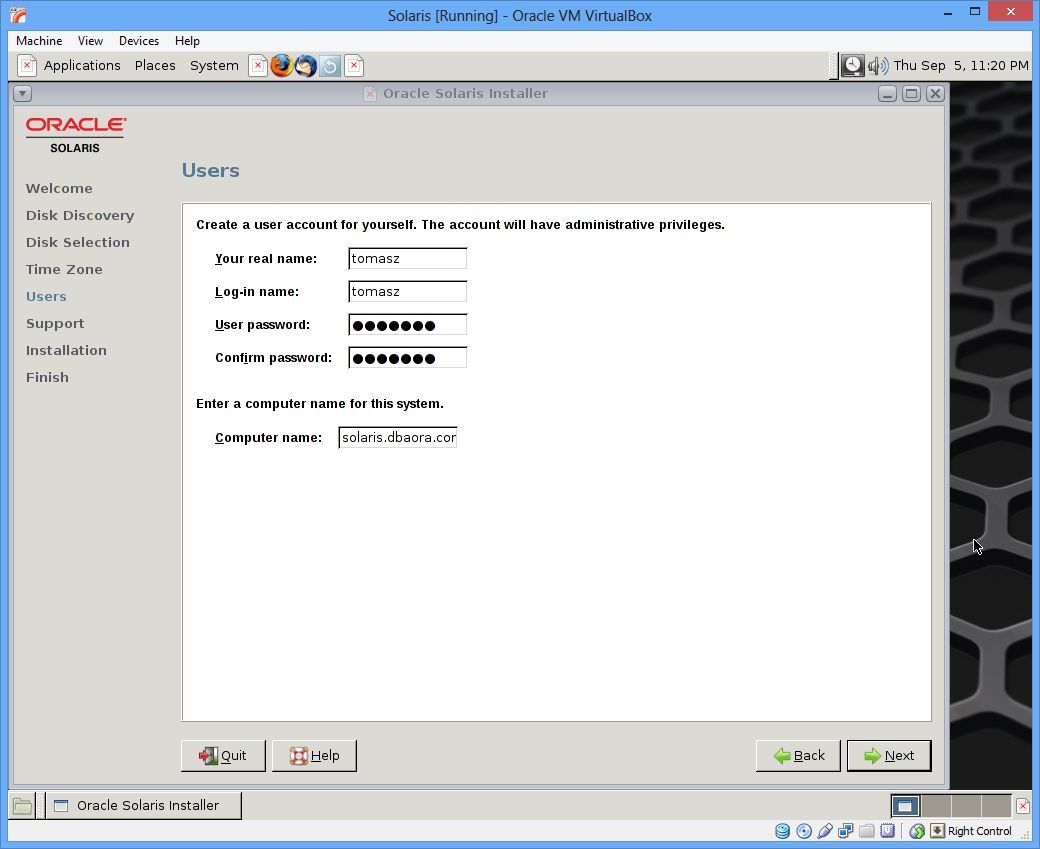Image resolution: width=1040 pixels, height=849 pixels.
Task: Click Welcome step in sidebar
Action: (x=59, y=188)
